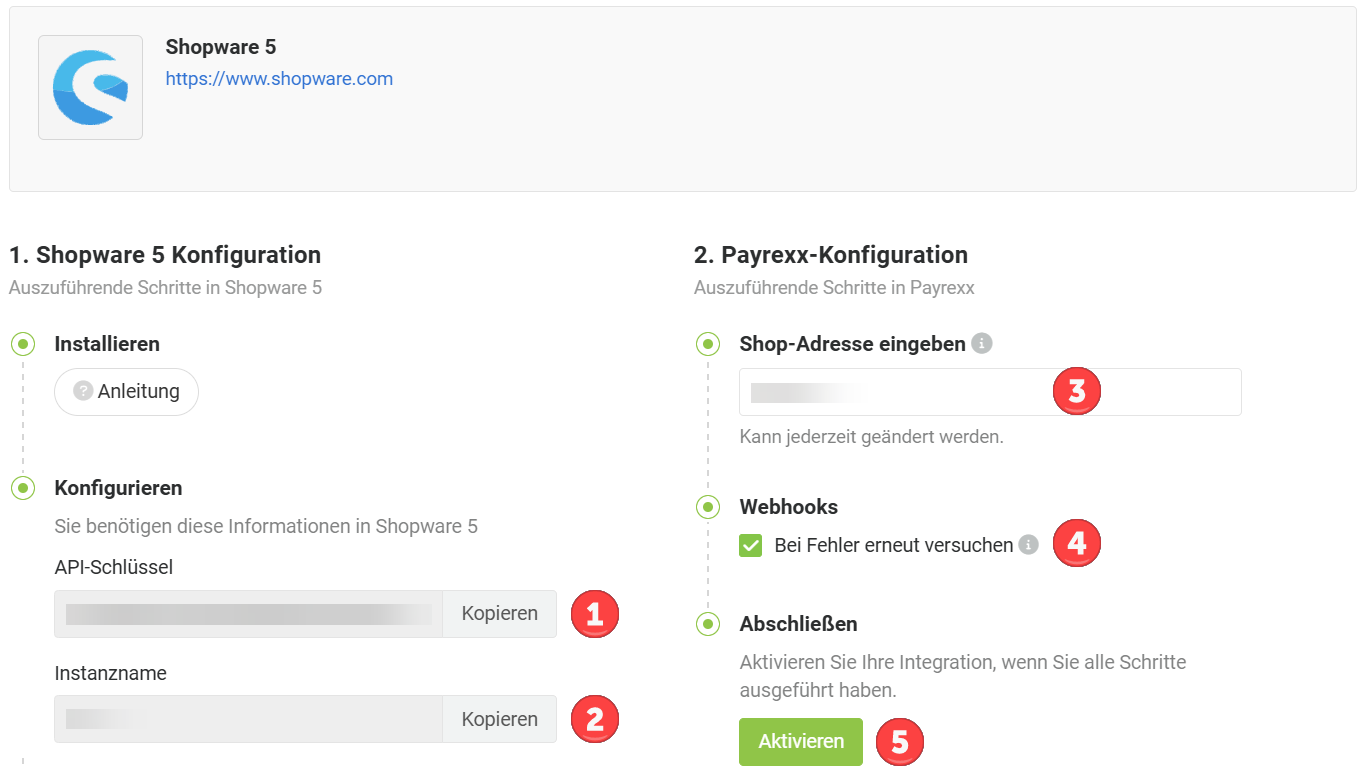Click the step bullet beside Abschließen
The image size is (1363, 774).
click(x=708, y=624)
